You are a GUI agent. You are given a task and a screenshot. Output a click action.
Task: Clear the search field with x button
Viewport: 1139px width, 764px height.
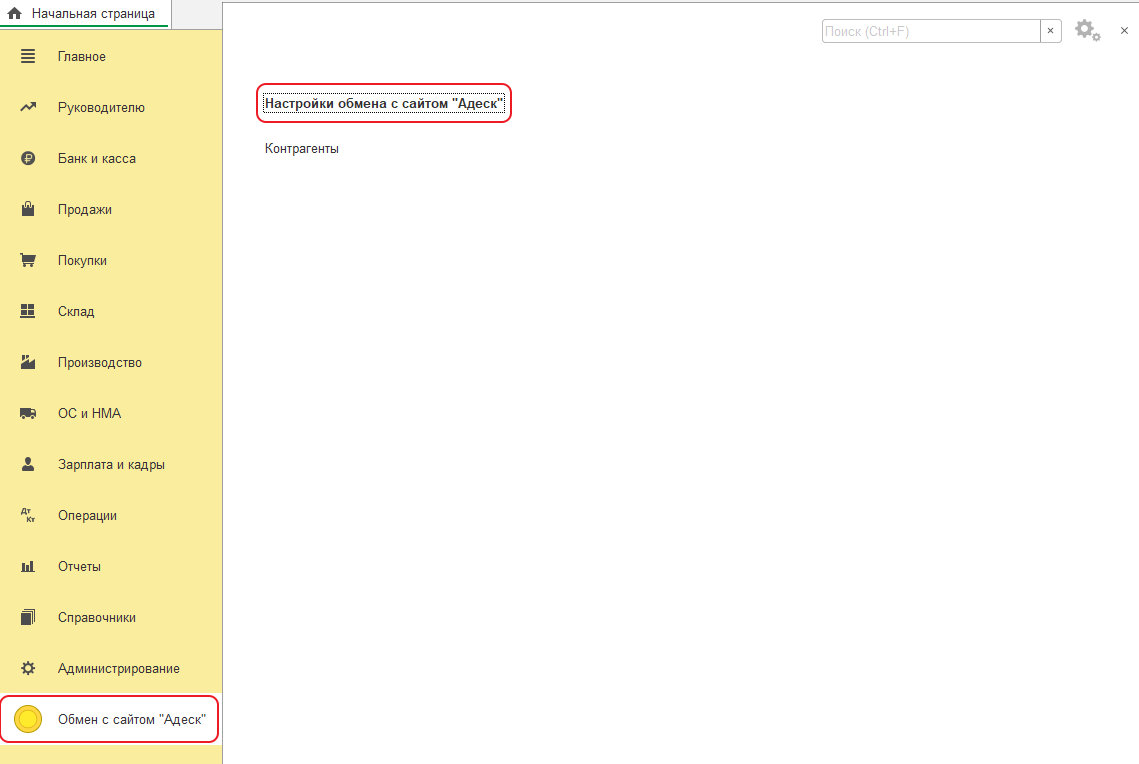[1050, 31]
